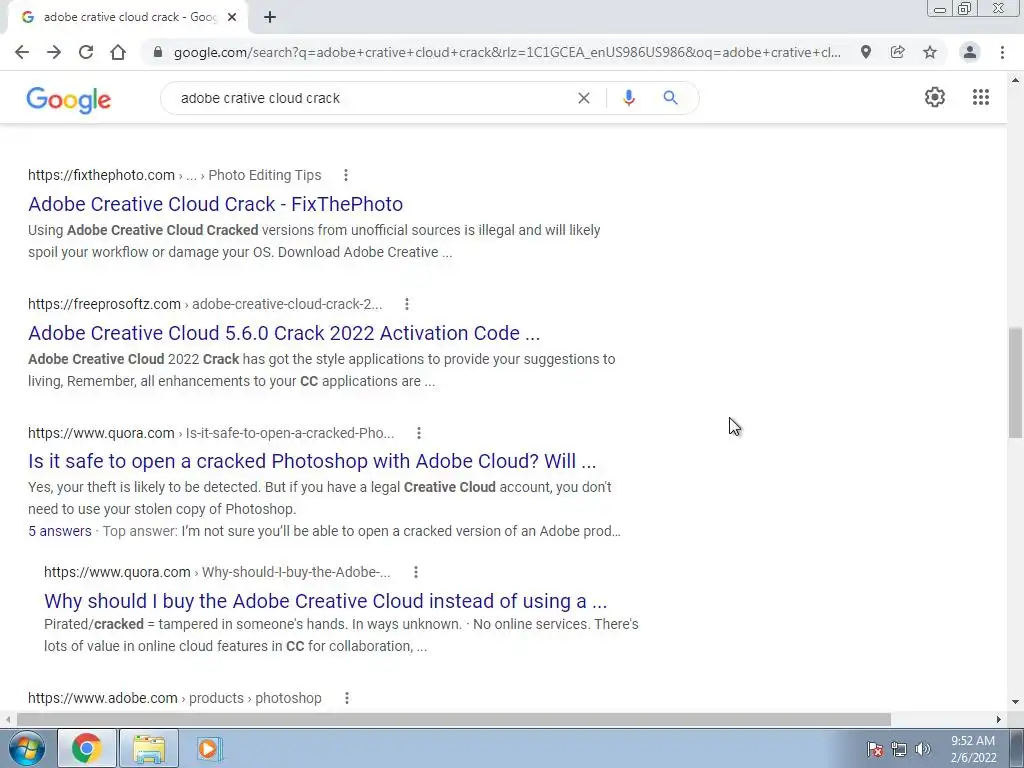Open Action Center flag in tray

click(875, 749)
